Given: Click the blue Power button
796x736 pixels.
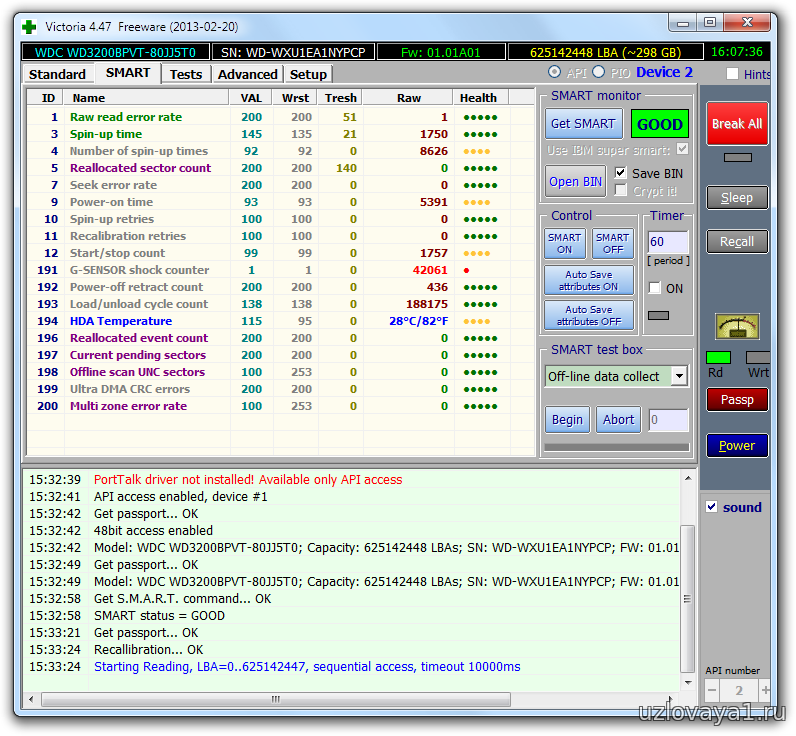Looking at the screenshot, I should pos(737,446).
